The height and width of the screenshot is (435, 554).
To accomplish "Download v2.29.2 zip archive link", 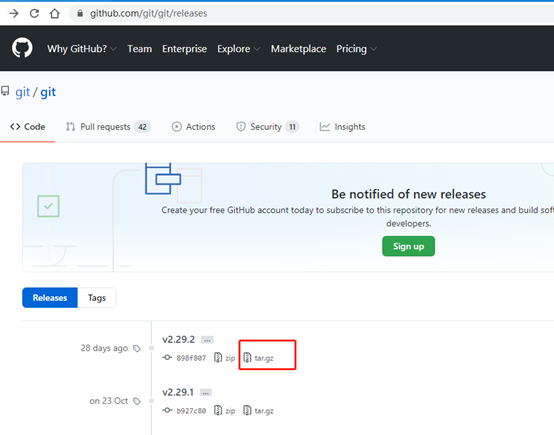I will pos(230,358).
